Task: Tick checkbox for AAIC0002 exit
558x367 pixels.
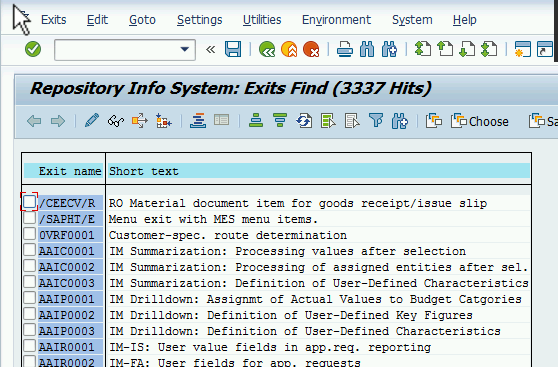Action: click(x=29, y=266)
